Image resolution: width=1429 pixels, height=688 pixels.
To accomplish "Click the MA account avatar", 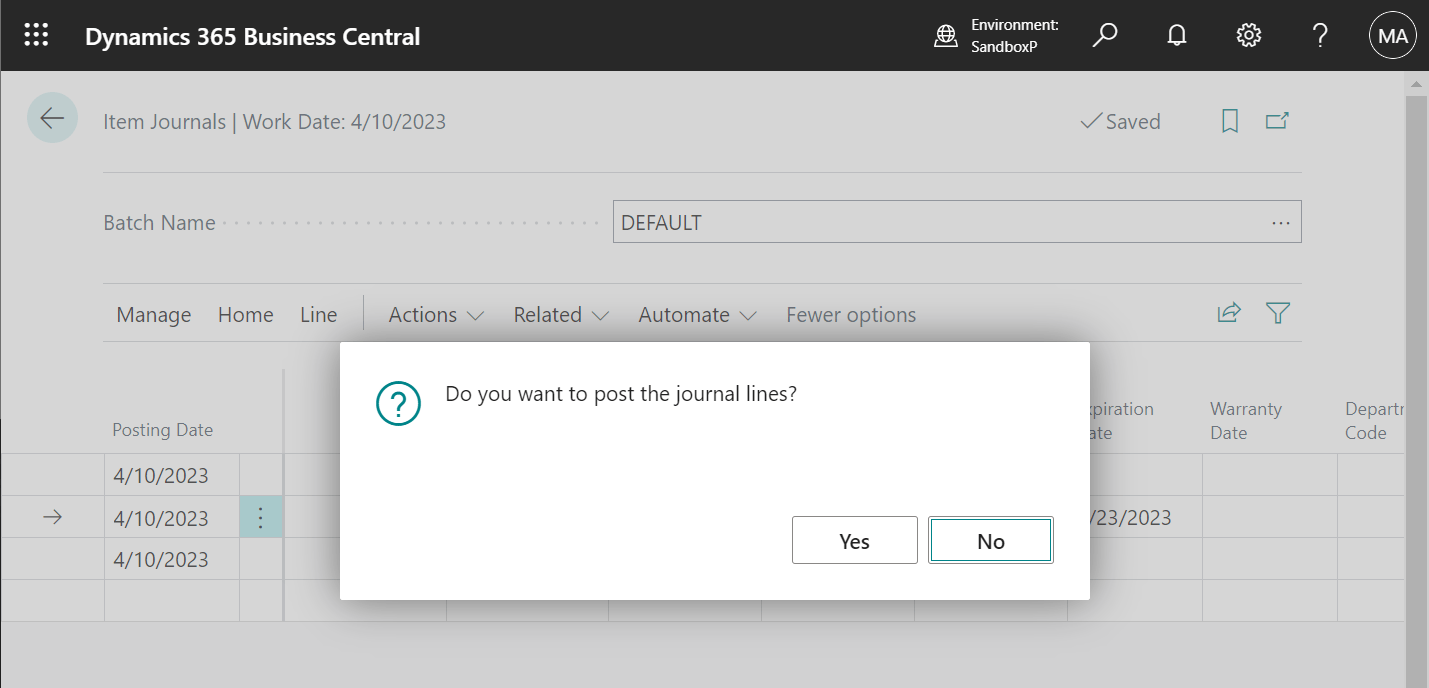I will (1392, 34).
